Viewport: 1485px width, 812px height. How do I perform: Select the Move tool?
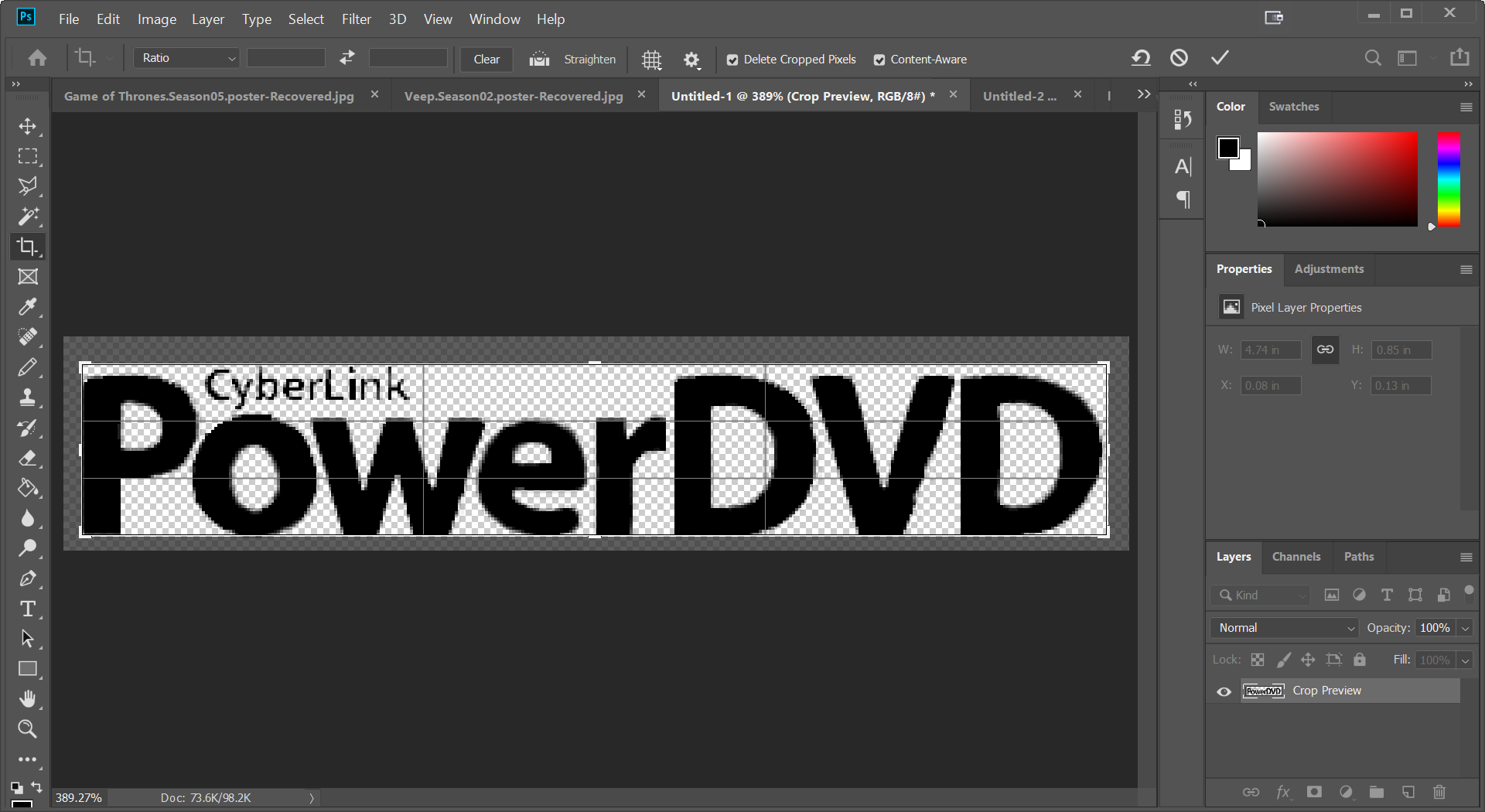pyautogui.click(x=28, y=126)
